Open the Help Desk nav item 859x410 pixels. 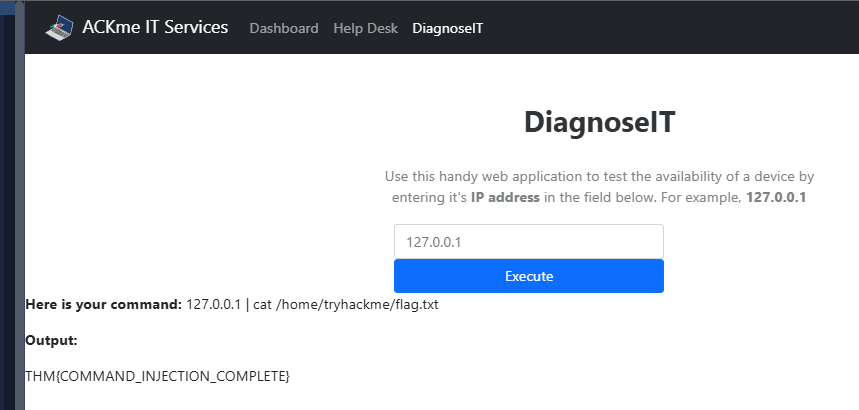tap(365, 28)
